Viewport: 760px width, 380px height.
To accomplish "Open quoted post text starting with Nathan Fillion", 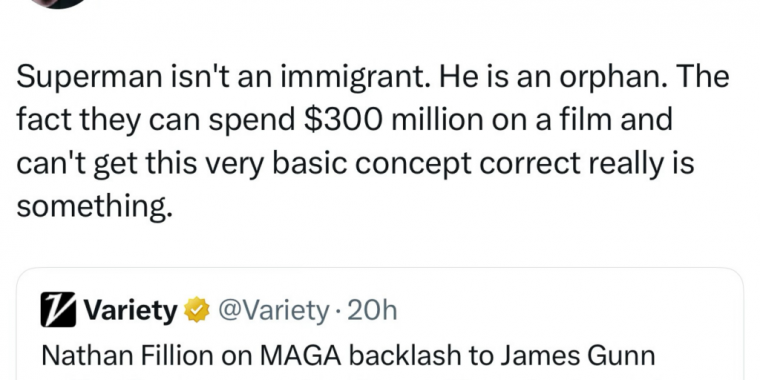I will pos(348,355).
